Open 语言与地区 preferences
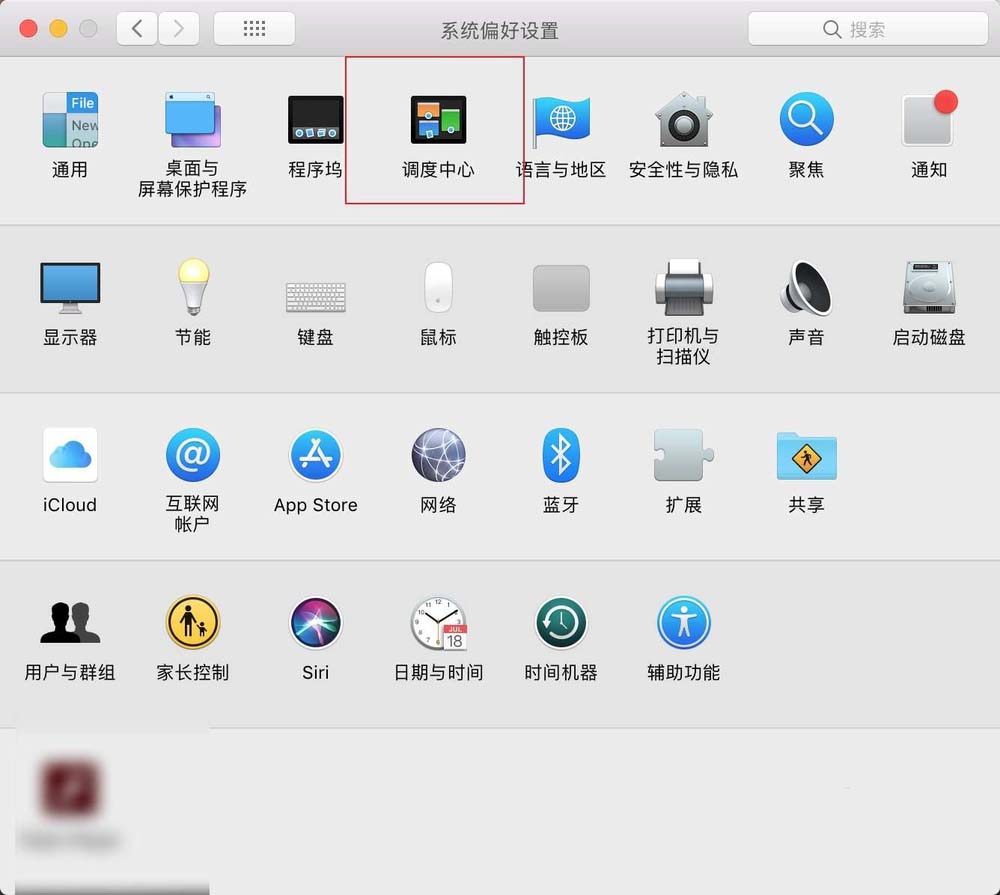 pos(561,120)
